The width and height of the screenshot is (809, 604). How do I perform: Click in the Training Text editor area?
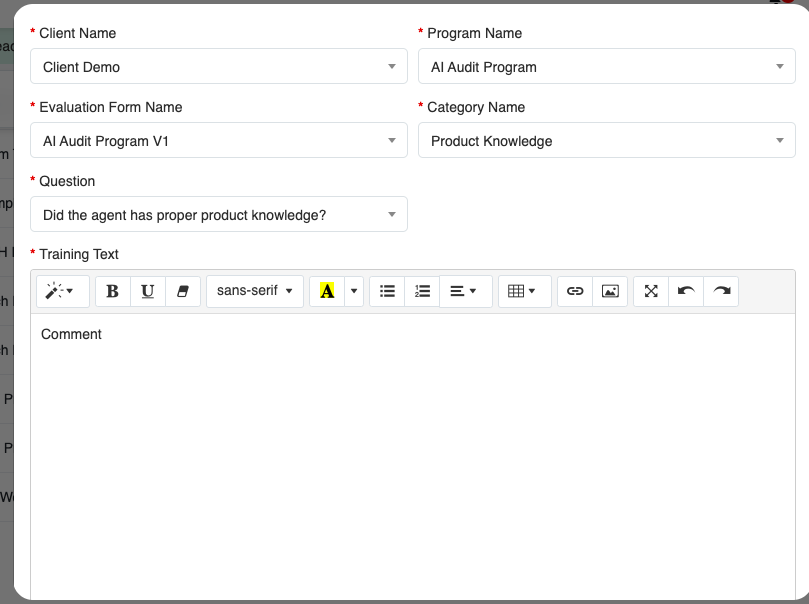tap(412, 450)
